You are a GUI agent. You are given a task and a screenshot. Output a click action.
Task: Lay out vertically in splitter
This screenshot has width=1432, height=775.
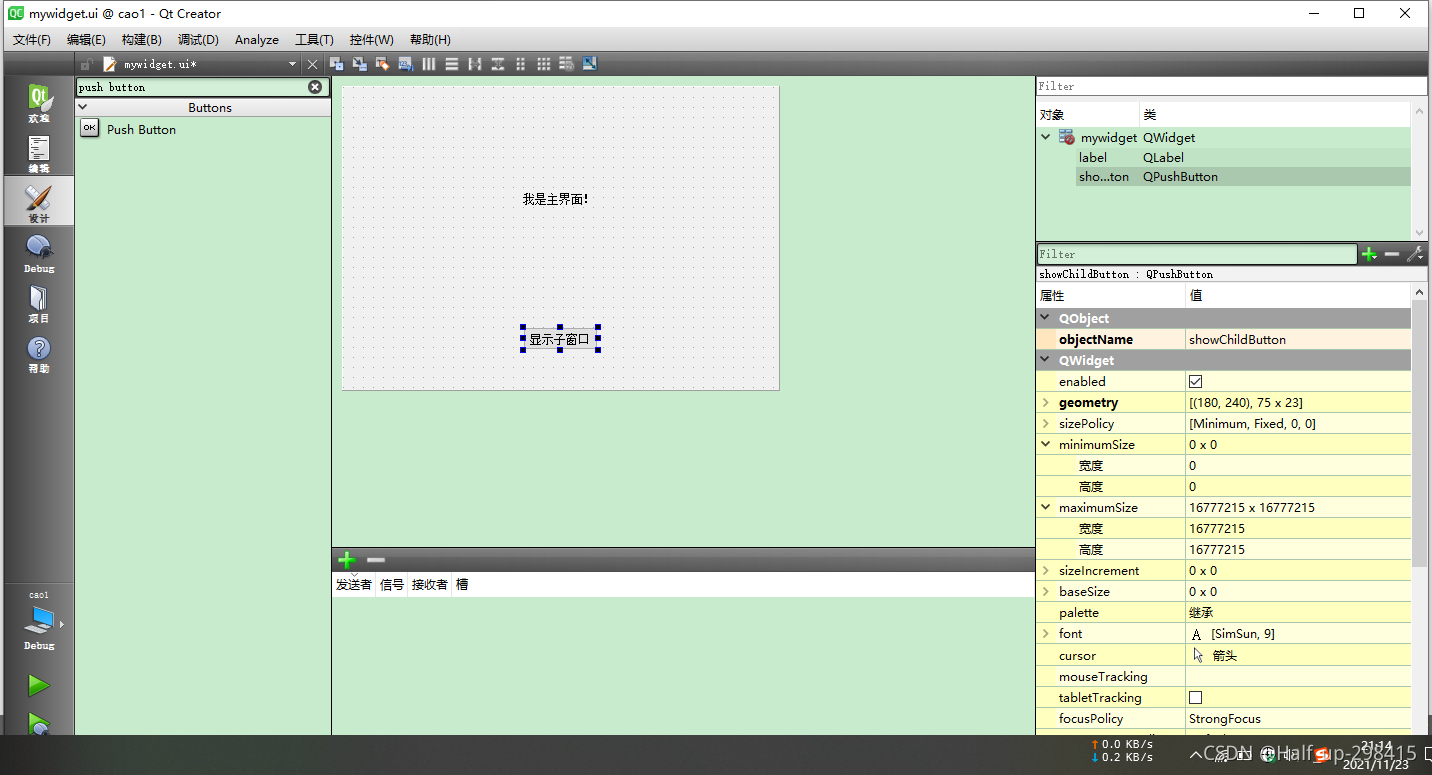click(497, 64)
